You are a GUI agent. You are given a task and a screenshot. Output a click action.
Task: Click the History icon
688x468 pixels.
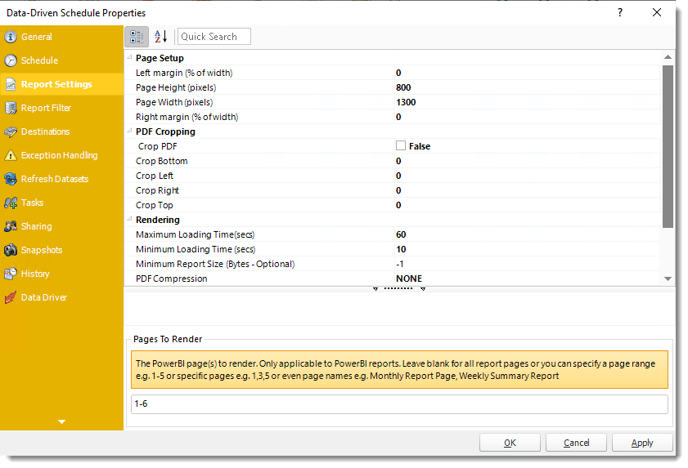coord(11,274)
